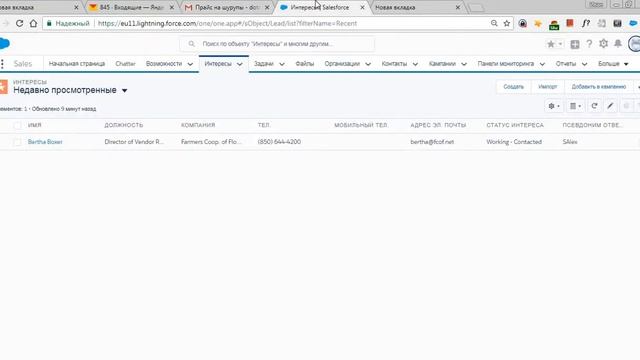
Task: Click the browser address bar URL
Action: click(x=227, y=23)
